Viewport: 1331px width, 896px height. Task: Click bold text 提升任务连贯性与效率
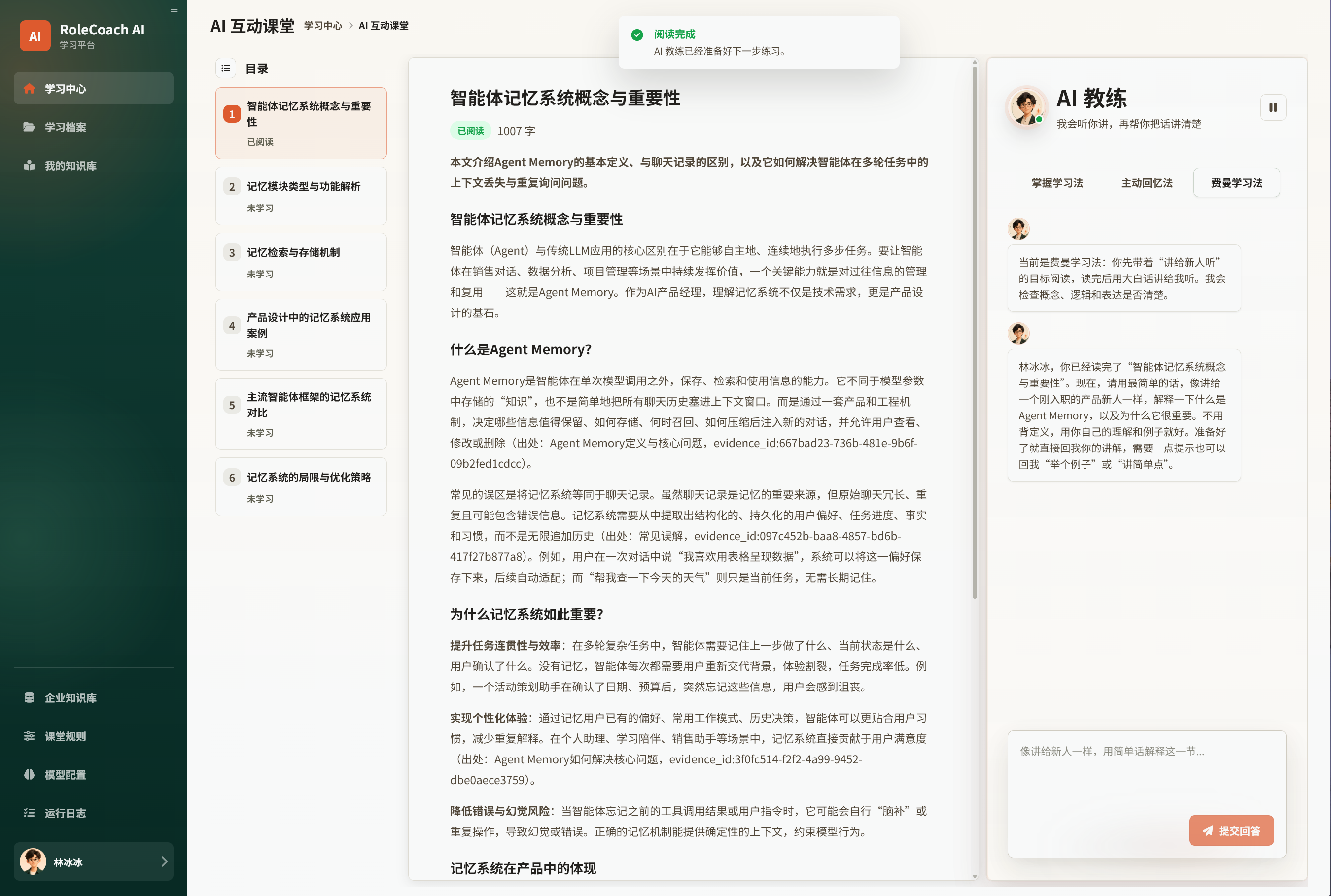click(505, 645)
